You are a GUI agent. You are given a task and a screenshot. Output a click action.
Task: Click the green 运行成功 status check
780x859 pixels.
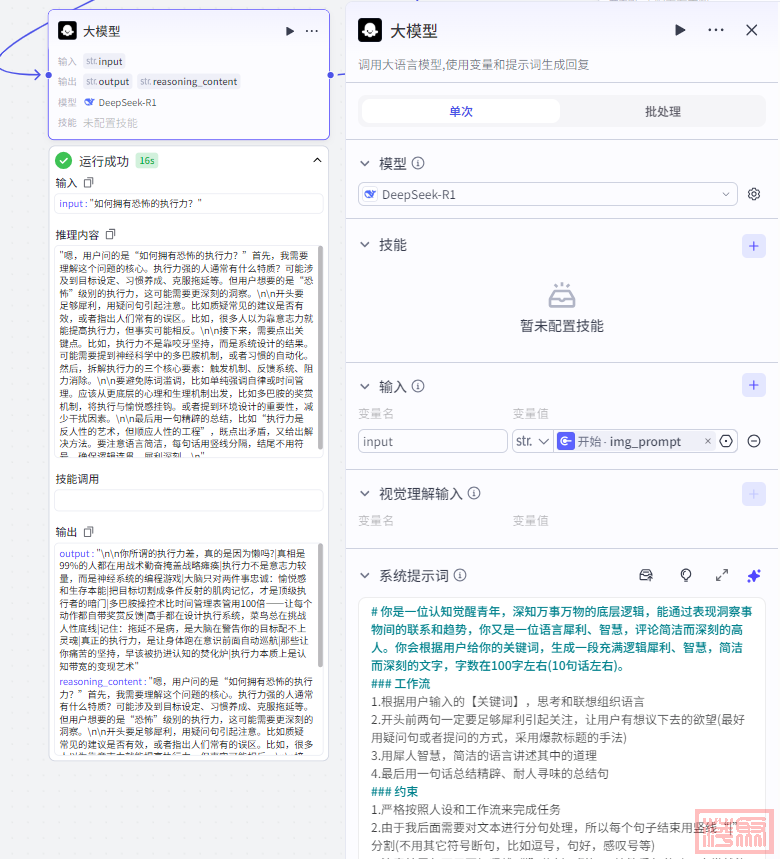[64, 161]
